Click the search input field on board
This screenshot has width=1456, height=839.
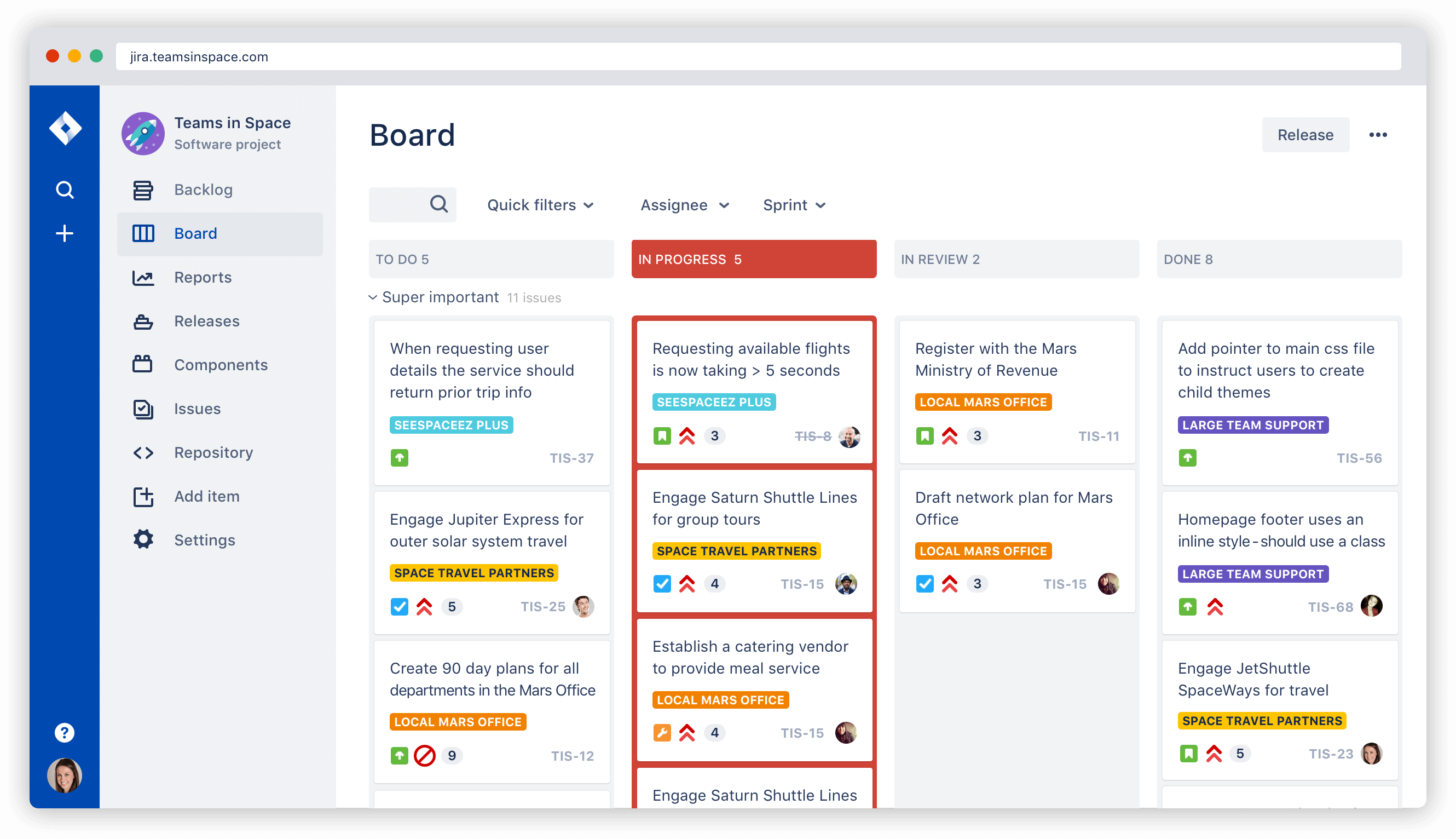414,205
